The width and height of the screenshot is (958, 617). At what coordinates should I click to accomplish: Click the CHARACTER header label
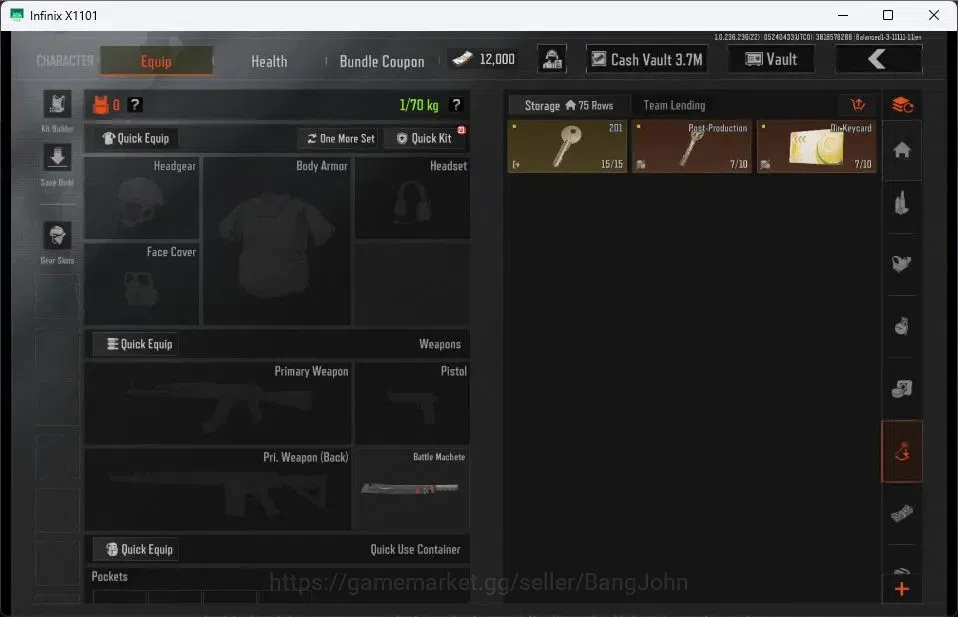pos(65,60)
